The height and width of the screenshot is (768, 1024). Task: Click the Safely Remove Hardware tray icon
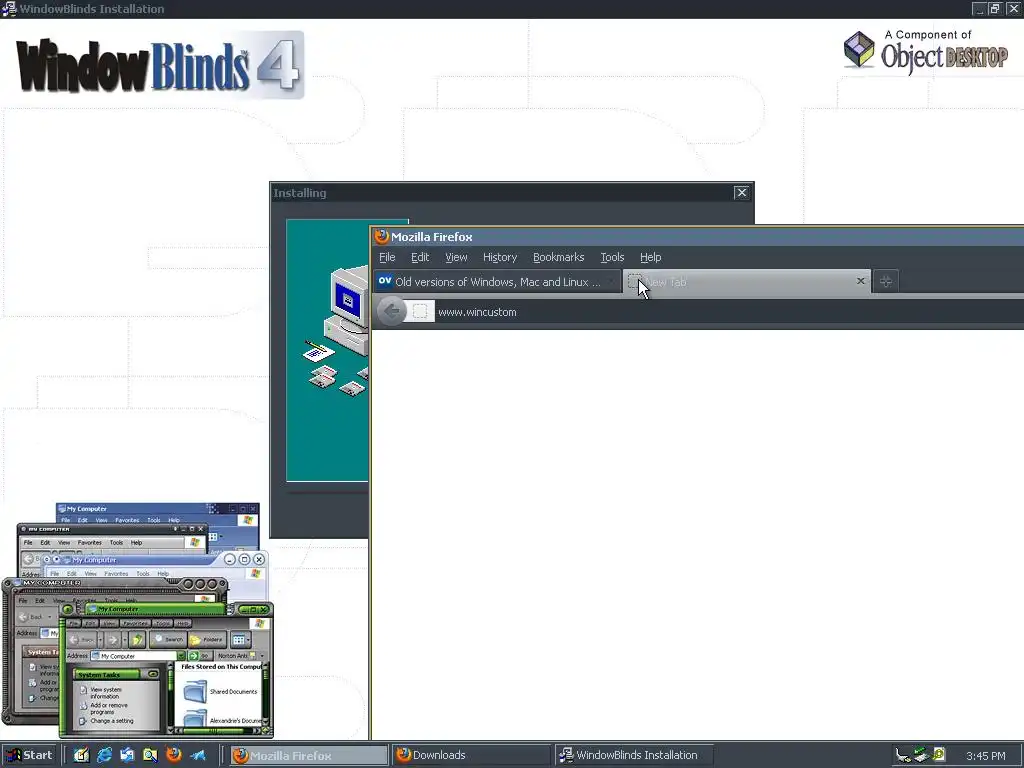(x=921, y=755)
